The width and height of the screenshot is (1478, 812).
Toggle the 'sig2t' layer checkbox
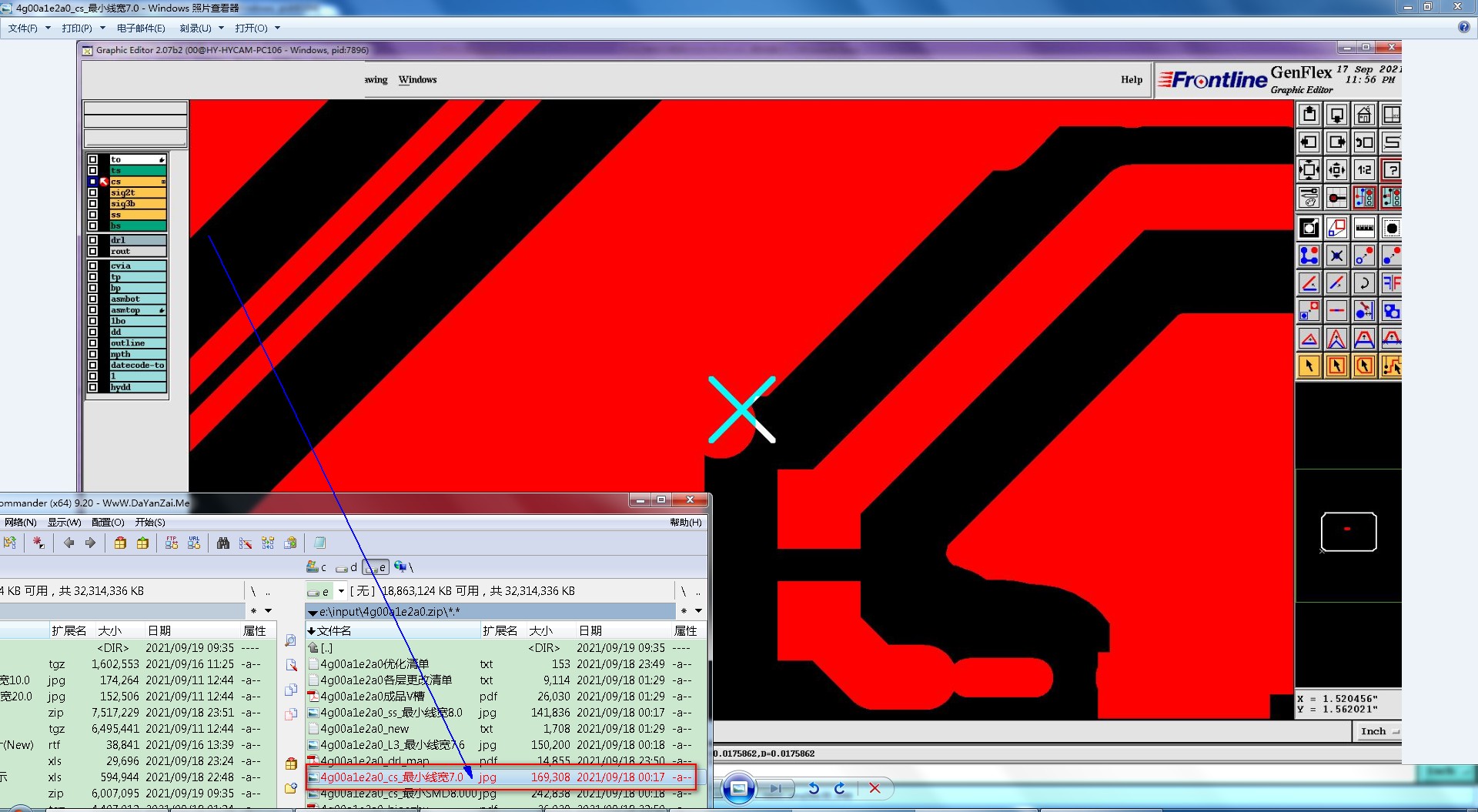93,192
